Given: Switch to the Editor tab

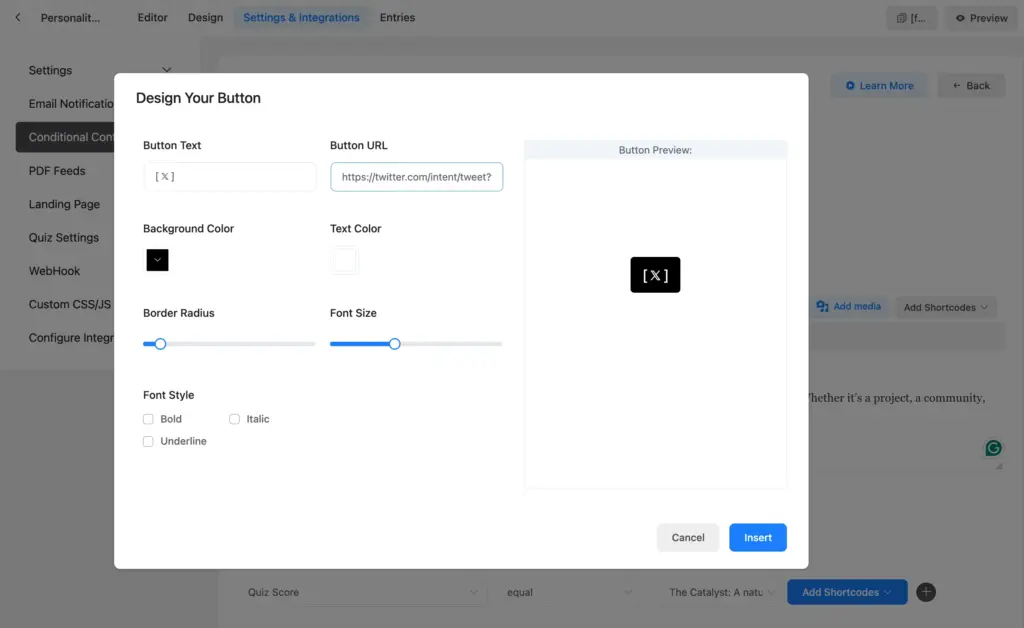Looking at the screenshot, I should coord(152,18).
